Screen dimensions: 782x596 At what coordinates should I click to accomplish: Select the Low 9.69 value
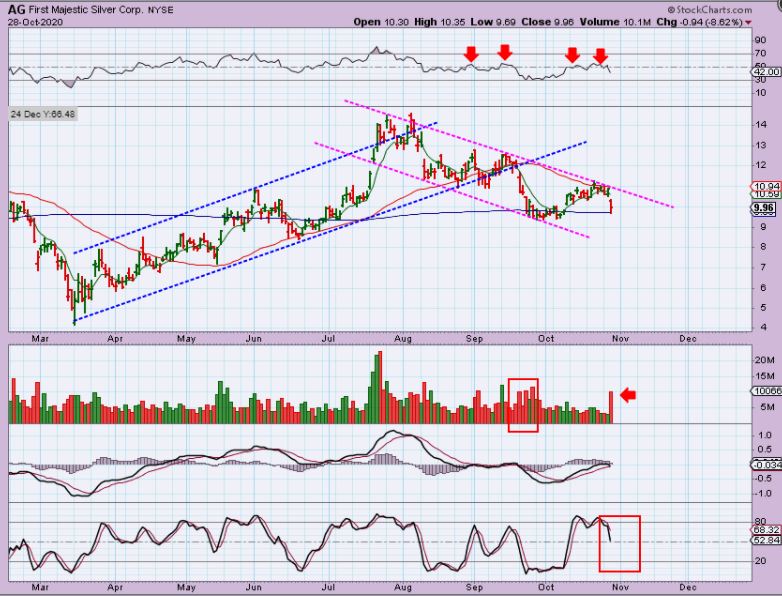[x=492, y=22]
